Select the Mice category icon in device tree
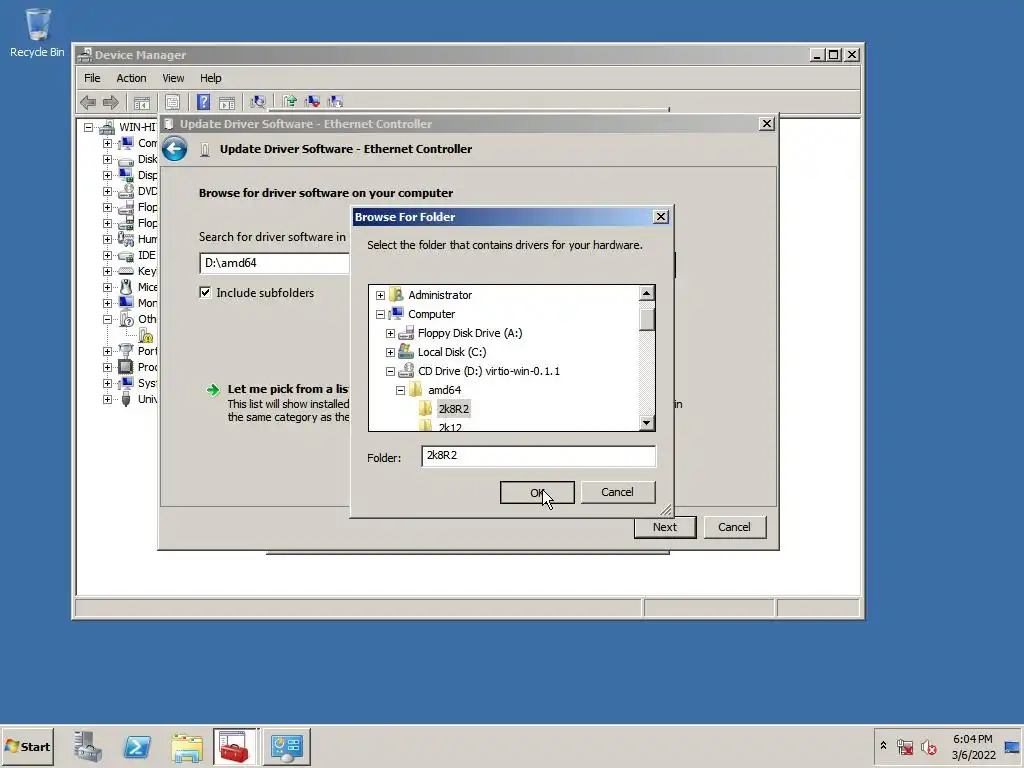Image resolution: width=1024 pixels, height=768 pixels. point(125,287)
